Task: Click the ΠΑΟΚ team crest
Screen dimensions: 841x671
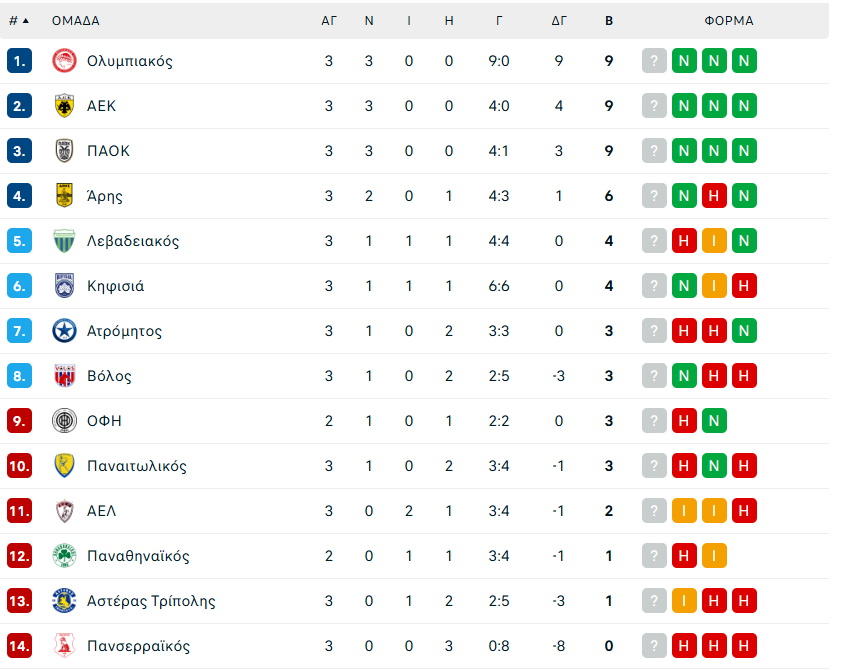Action: 64,151
